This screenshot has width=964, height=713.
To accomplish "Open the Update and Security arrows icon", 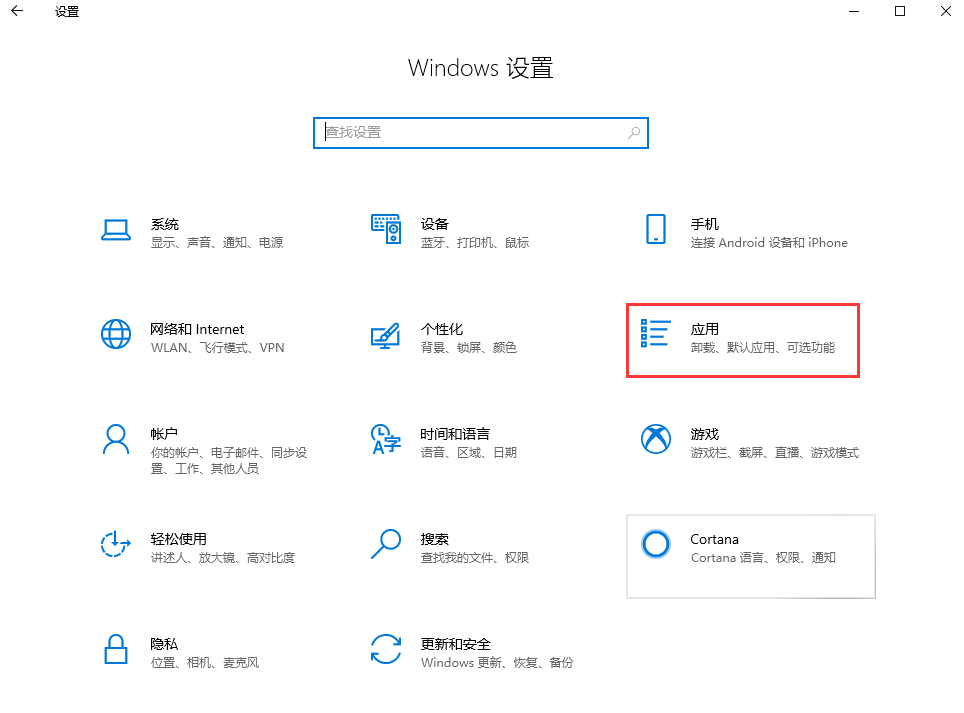I will coord(386,649).
